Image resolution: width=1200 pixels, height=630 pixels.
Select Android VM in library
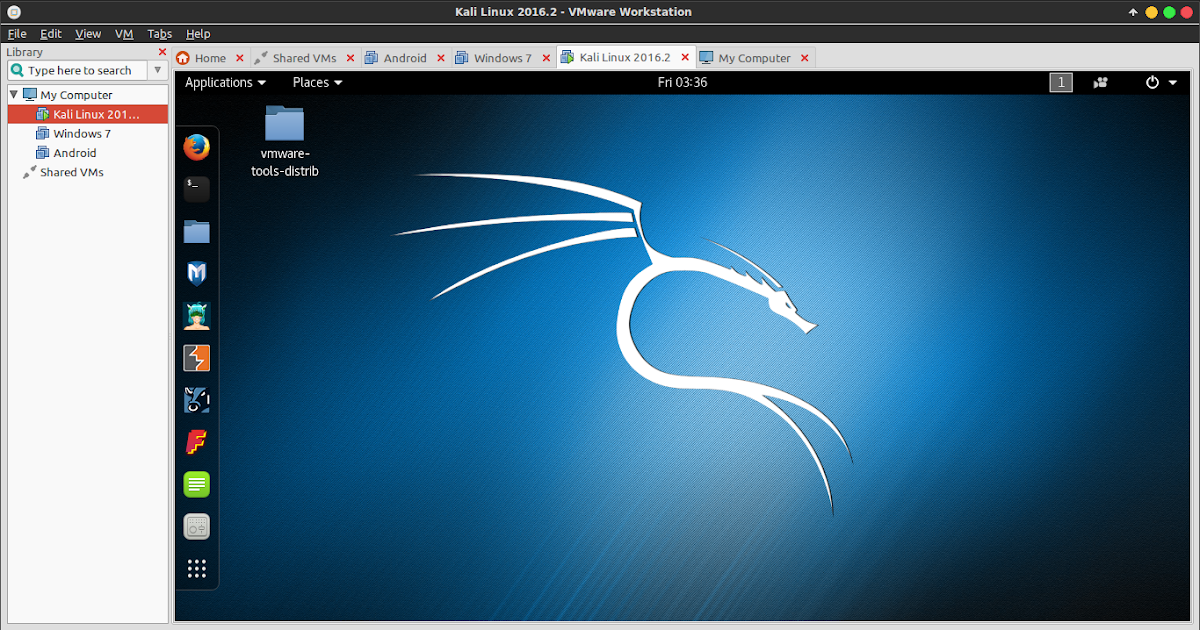click(75, 153)
